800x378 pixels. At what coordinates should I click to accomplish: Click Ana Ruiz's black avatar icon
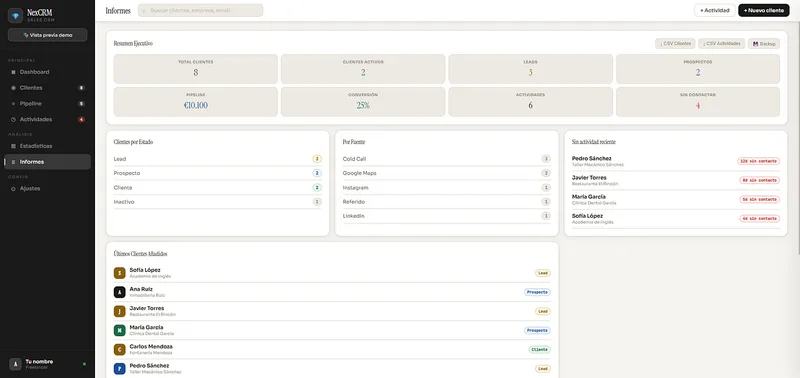click(x=119, y=292)
